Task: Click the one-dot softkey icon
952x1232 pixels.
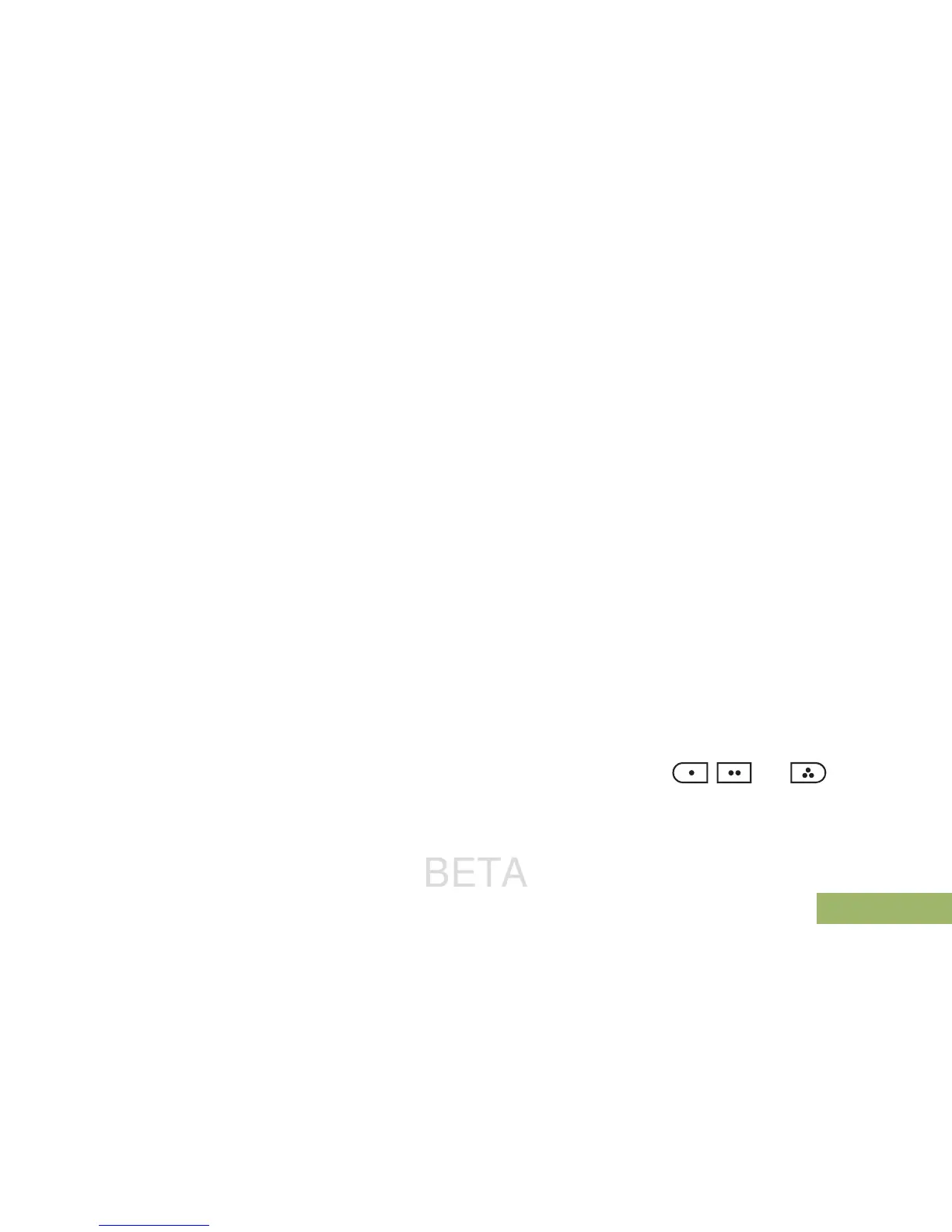Action: (x=690, y=774)
